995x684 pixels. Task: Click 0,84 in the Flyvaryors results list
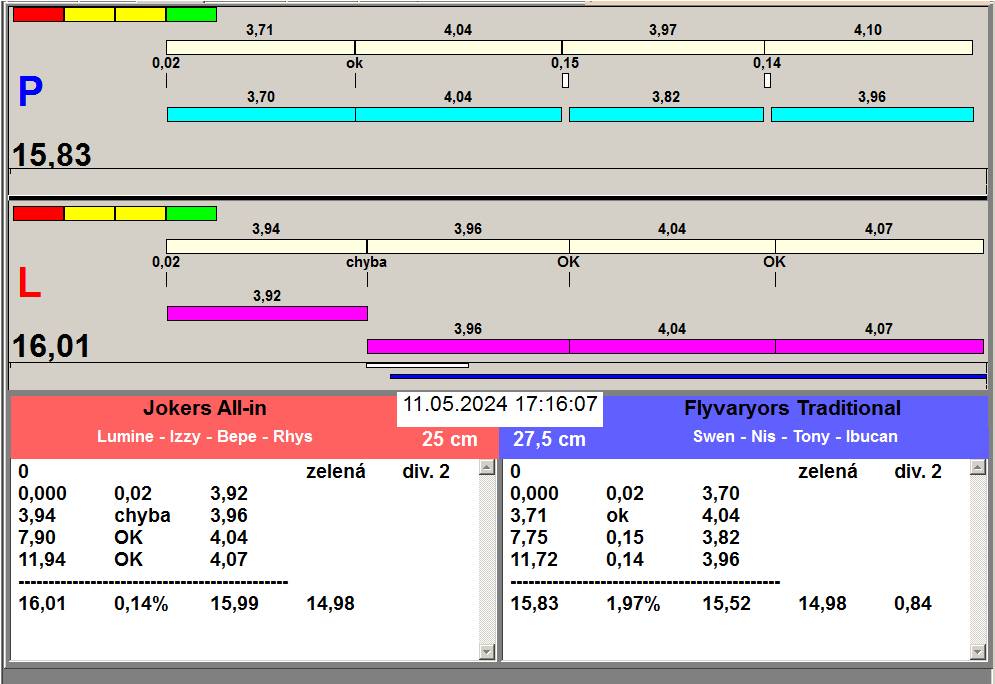913,603
